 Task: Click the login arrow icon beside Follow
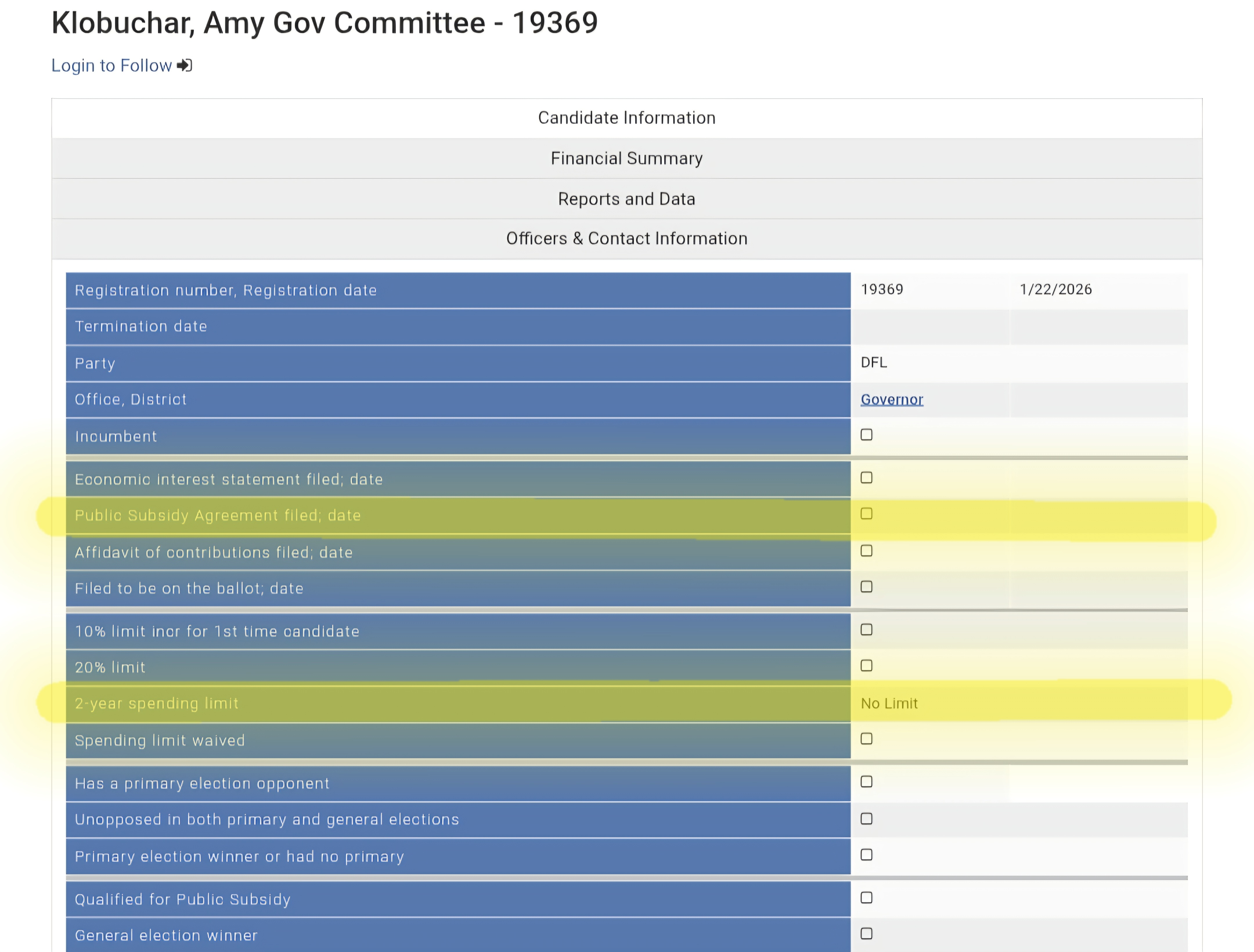(184, 66)
